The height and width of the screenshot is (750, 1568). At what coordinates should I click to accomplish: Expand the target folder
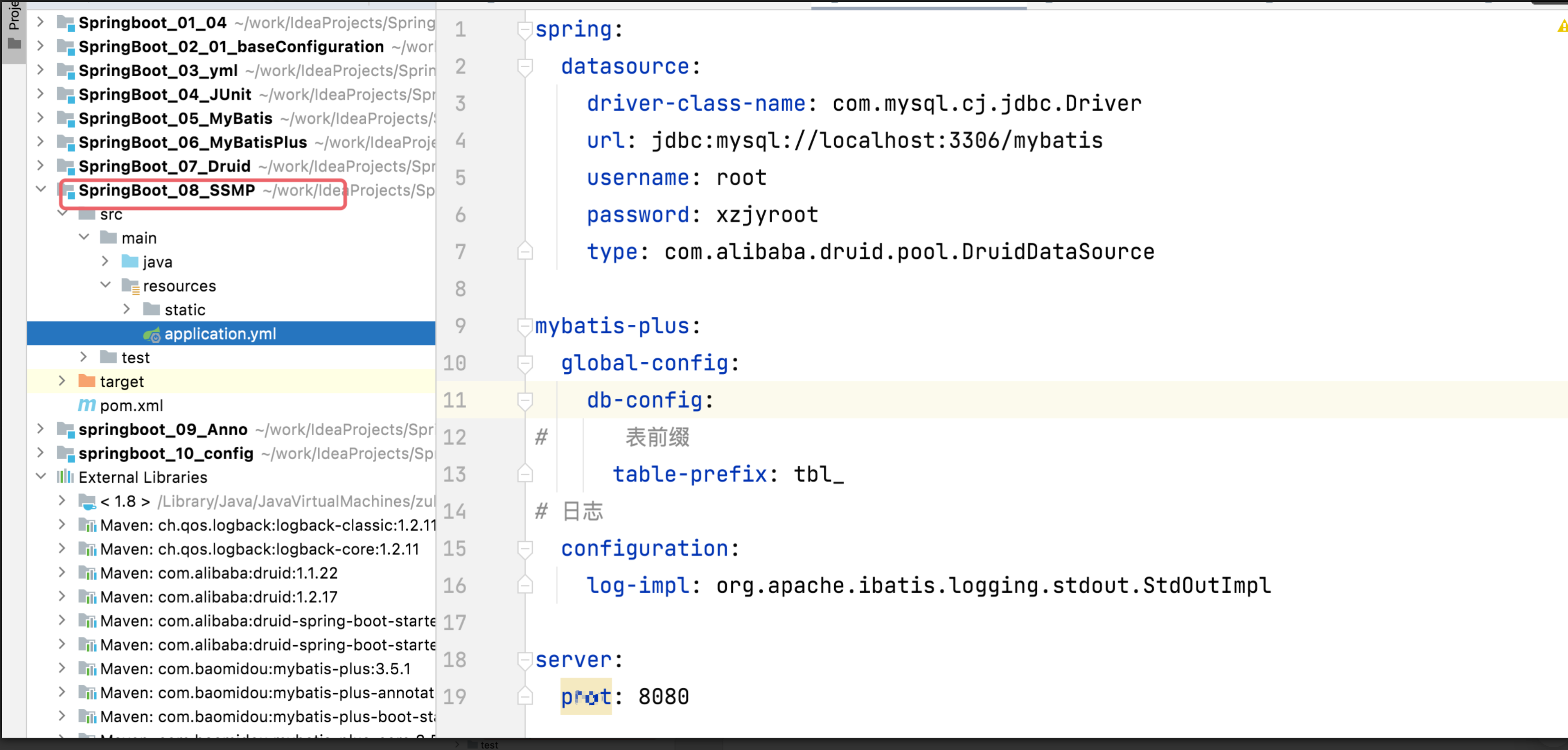(62, 381)
